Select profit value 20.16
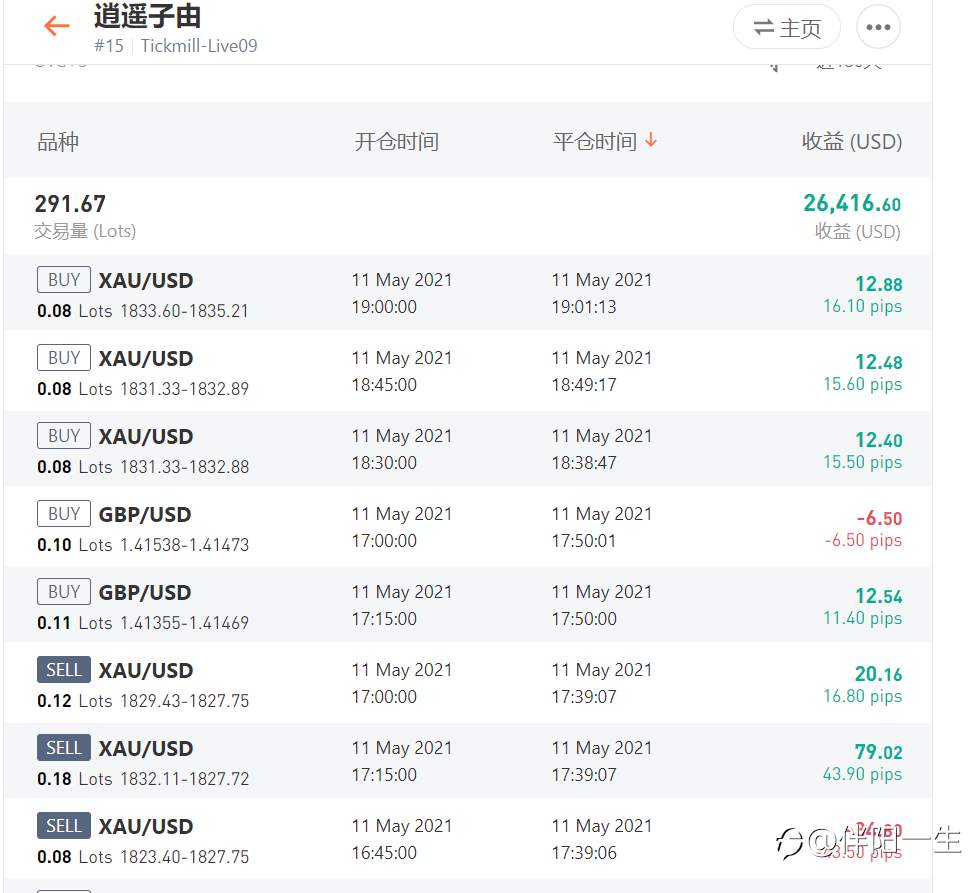 [x=879, y=674]
